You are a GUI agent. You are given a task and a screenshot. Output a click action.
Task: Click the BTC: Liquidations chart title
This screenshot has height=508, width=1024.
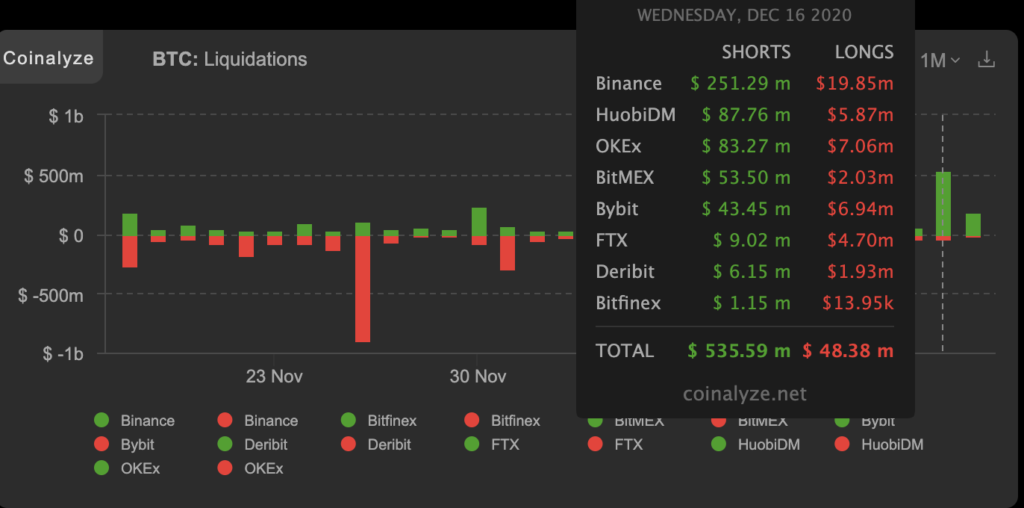230,59
